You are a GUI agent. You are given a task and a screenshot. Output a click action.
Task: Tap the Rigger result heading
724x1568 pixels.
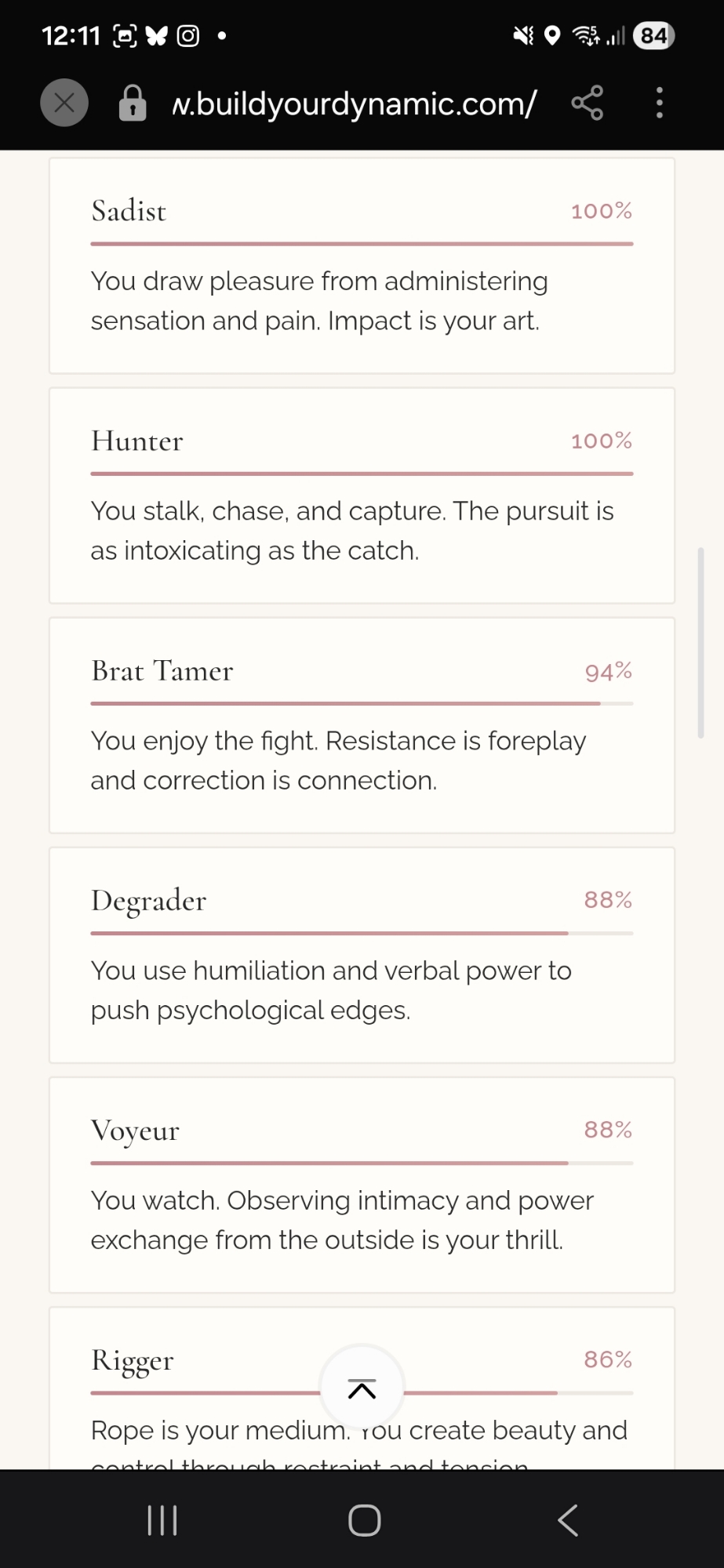point(133,1360)
